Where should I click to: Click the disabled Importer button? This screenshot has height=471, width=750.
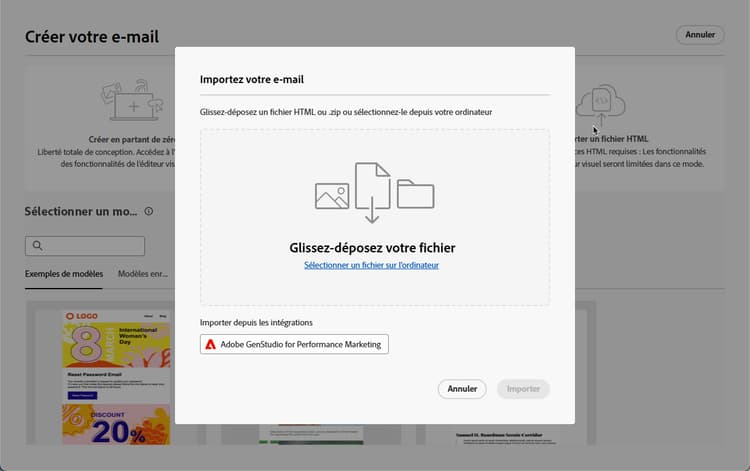coord(523,389)
